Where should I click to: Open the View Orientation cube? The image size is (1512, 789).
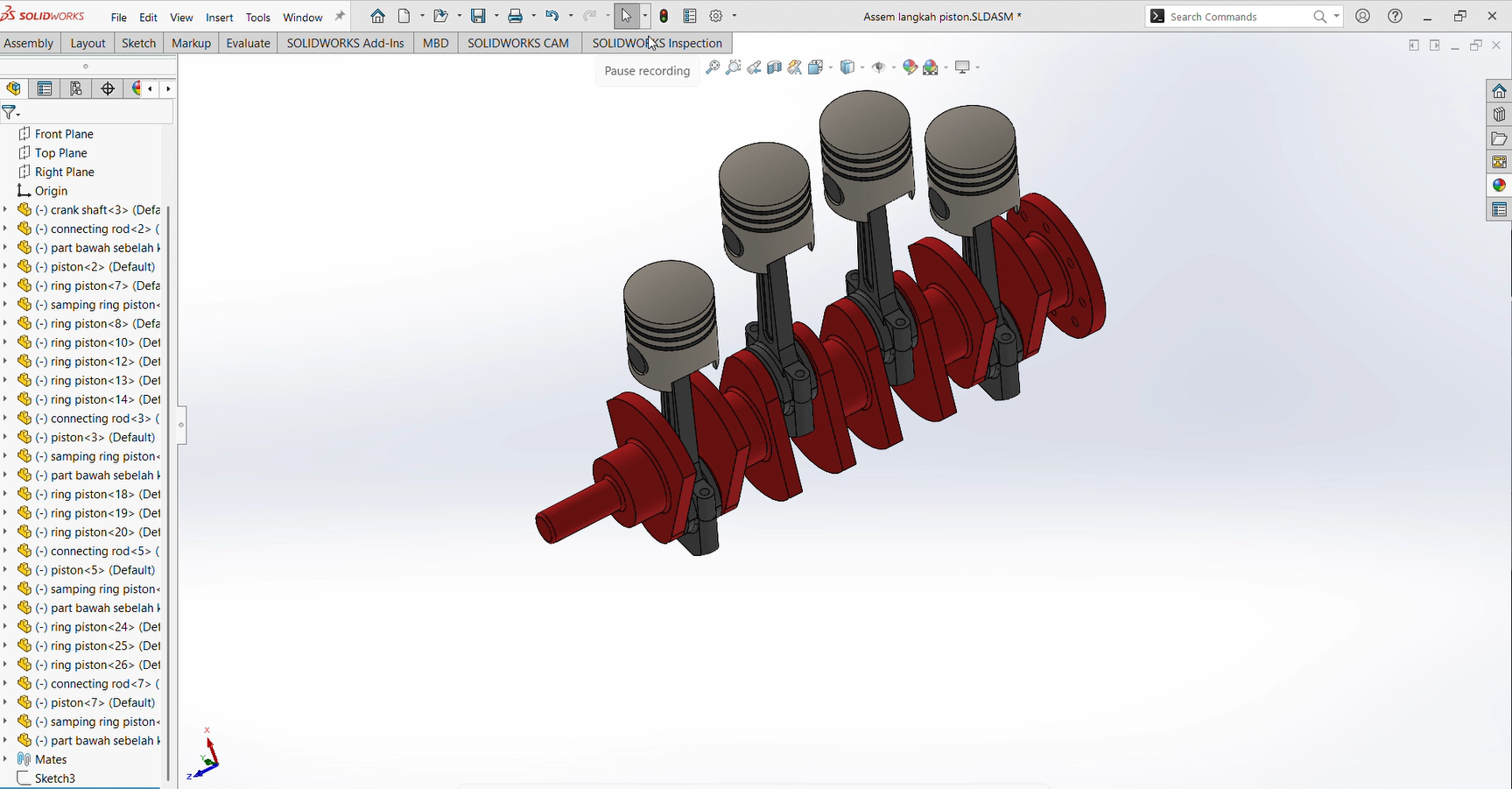coord(816,67)
